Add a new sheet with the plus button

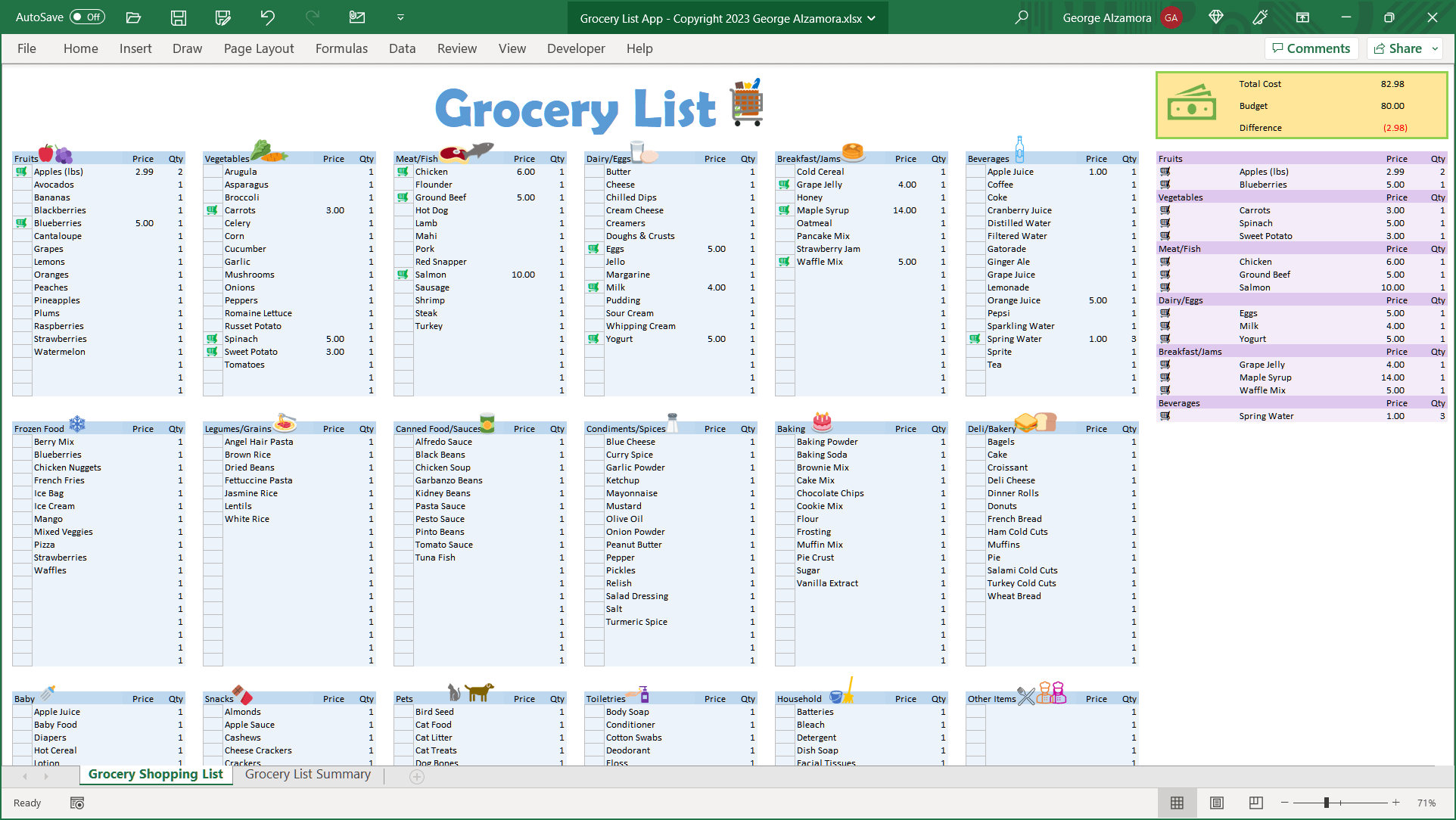coord(417,776)
